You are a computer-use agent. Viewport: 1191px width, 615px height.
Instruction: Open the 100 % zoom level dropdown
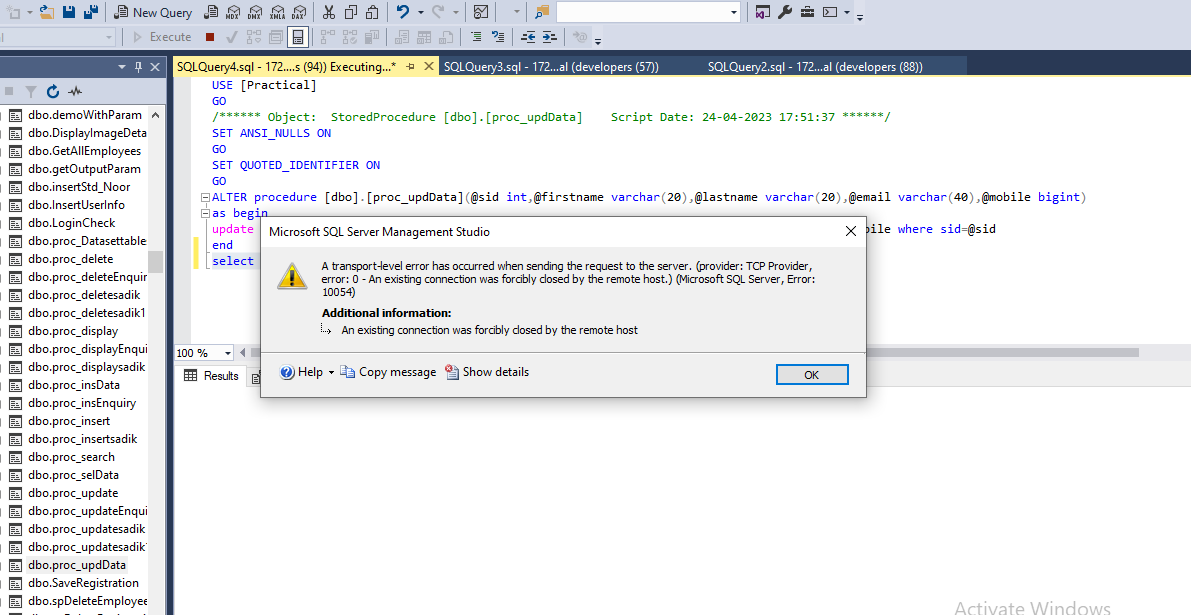pos(228,353)
